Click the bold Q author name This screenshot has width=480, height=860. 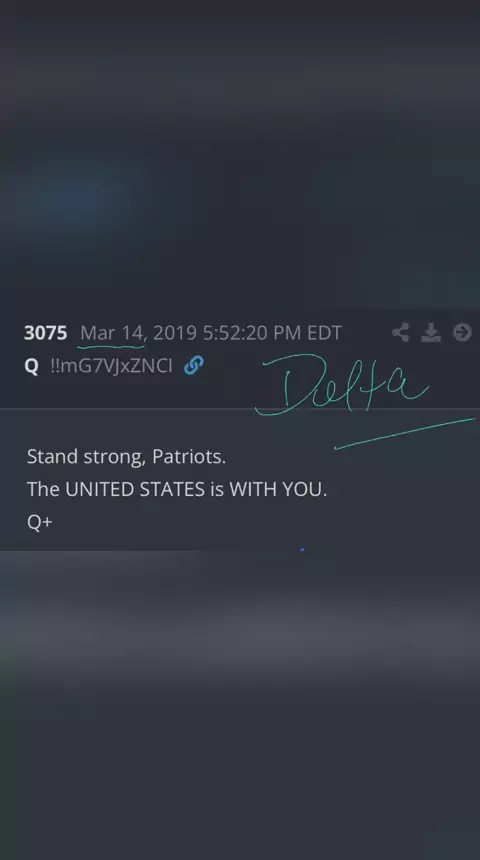(32, 366)
